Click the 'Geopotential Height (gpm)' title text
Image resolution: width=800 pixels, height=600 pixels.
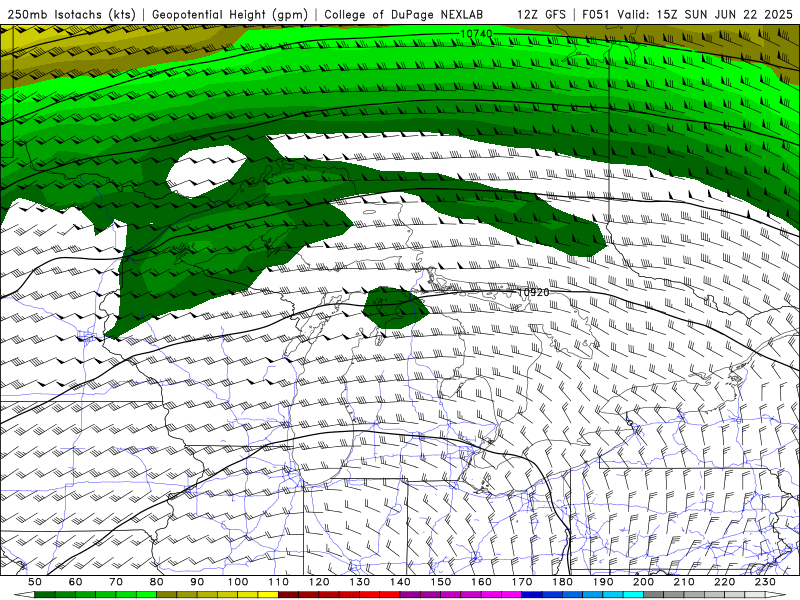230,15
